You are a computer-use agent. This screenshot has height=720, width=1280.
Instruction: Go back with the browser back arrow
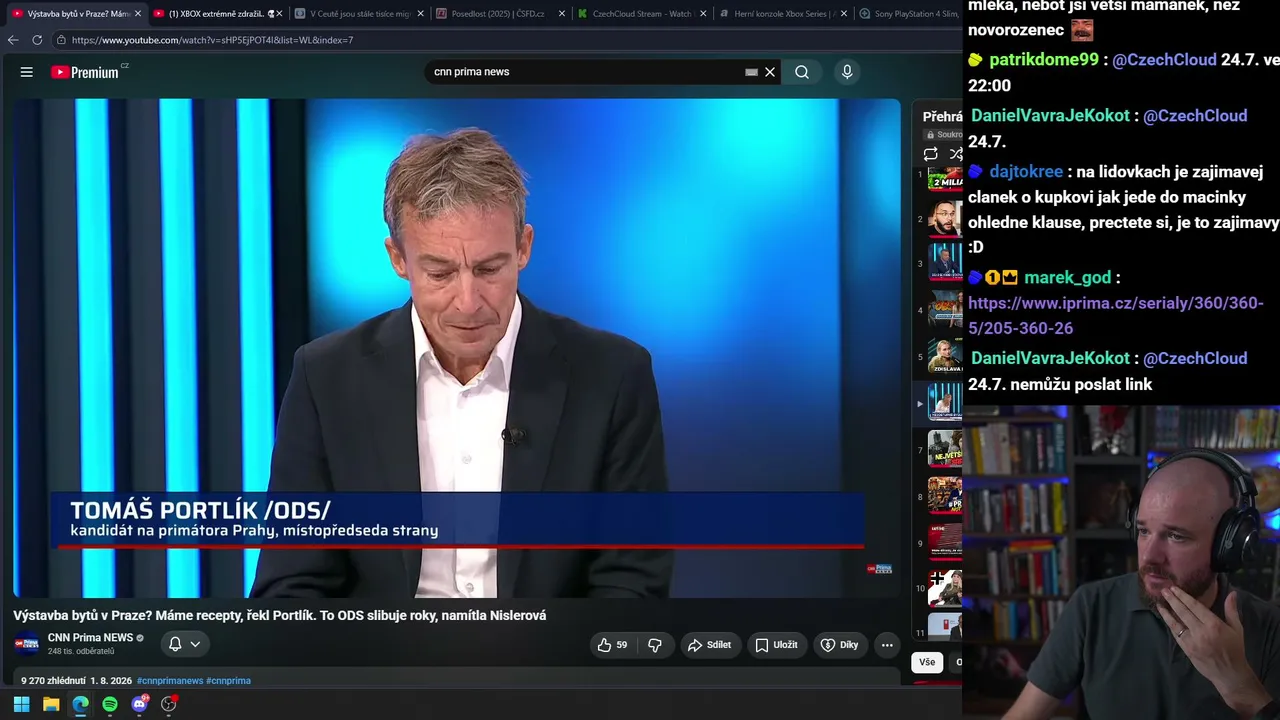point(13,40)
